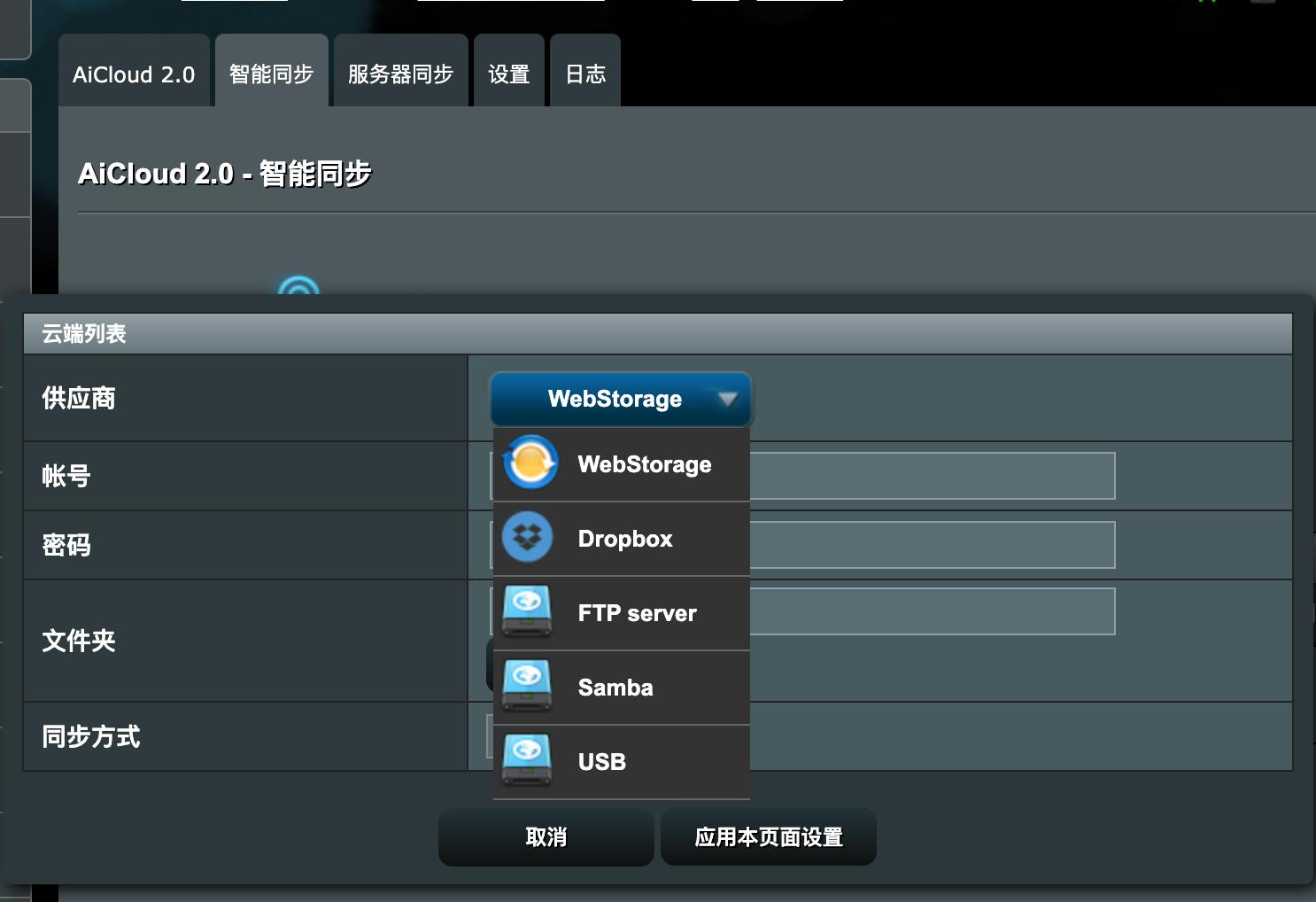Open the 服务器同步 tab
This screenshot has width=1316, height=902.
pos(401,71)
